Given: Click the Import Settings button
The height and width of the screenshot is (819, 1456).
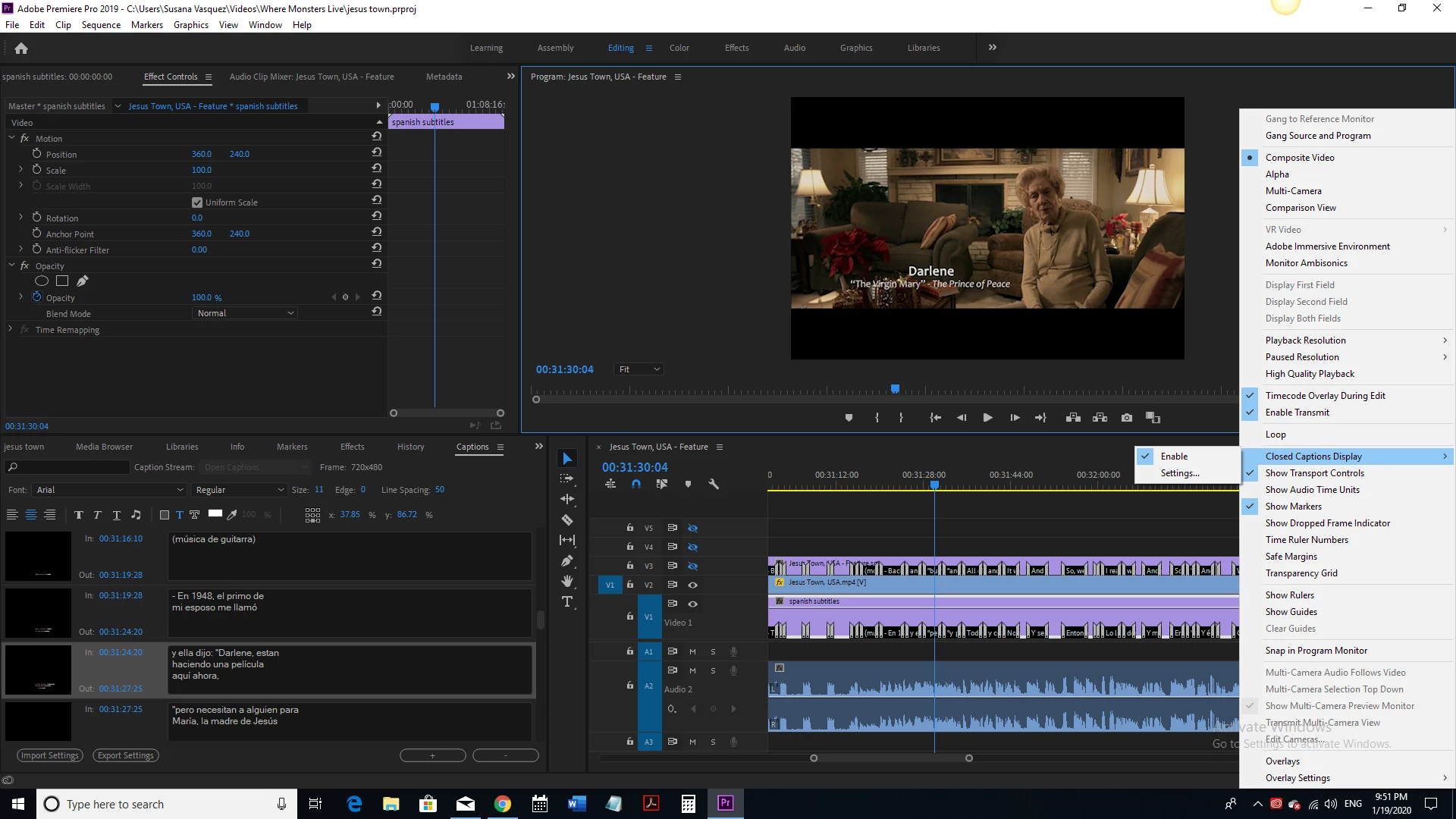Looking at the screenshot, I should (x=50, y=755).
